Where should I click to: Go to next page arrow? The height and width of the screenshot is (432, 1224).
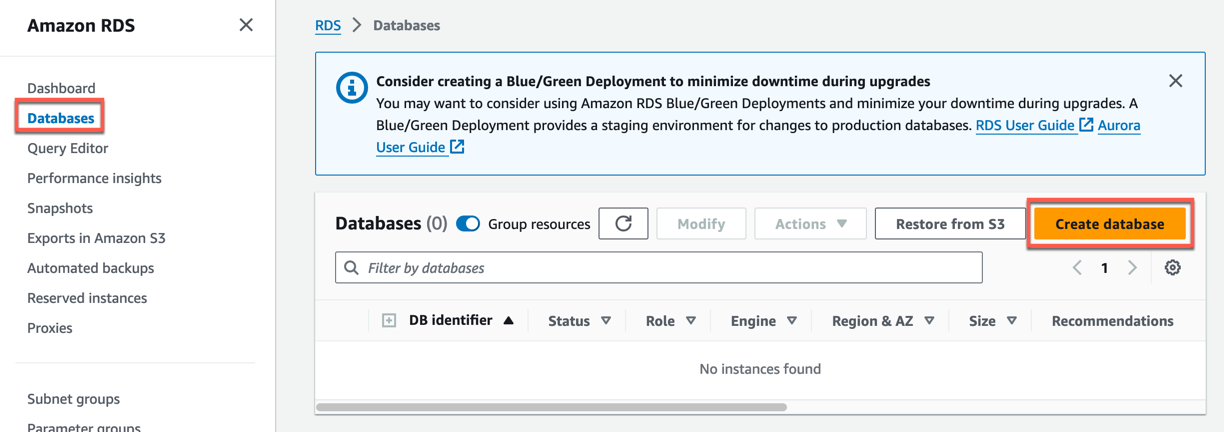[1132, 268]
